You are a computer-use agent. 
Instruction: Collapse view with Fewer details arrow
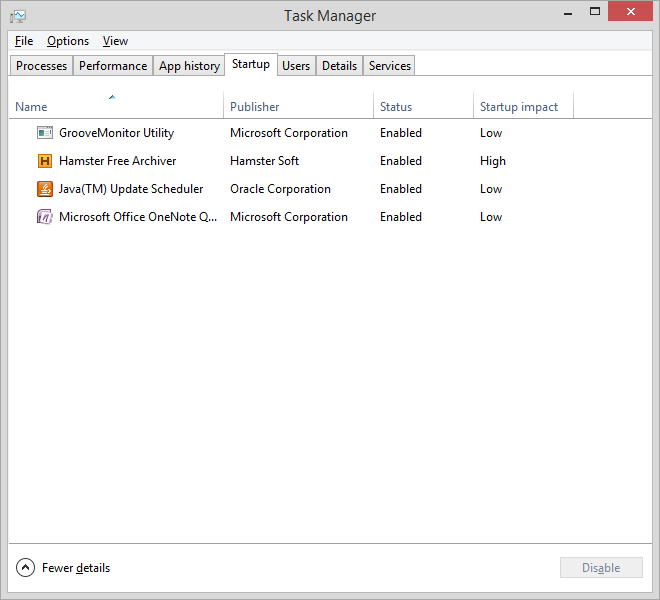(x=25, y=568)
